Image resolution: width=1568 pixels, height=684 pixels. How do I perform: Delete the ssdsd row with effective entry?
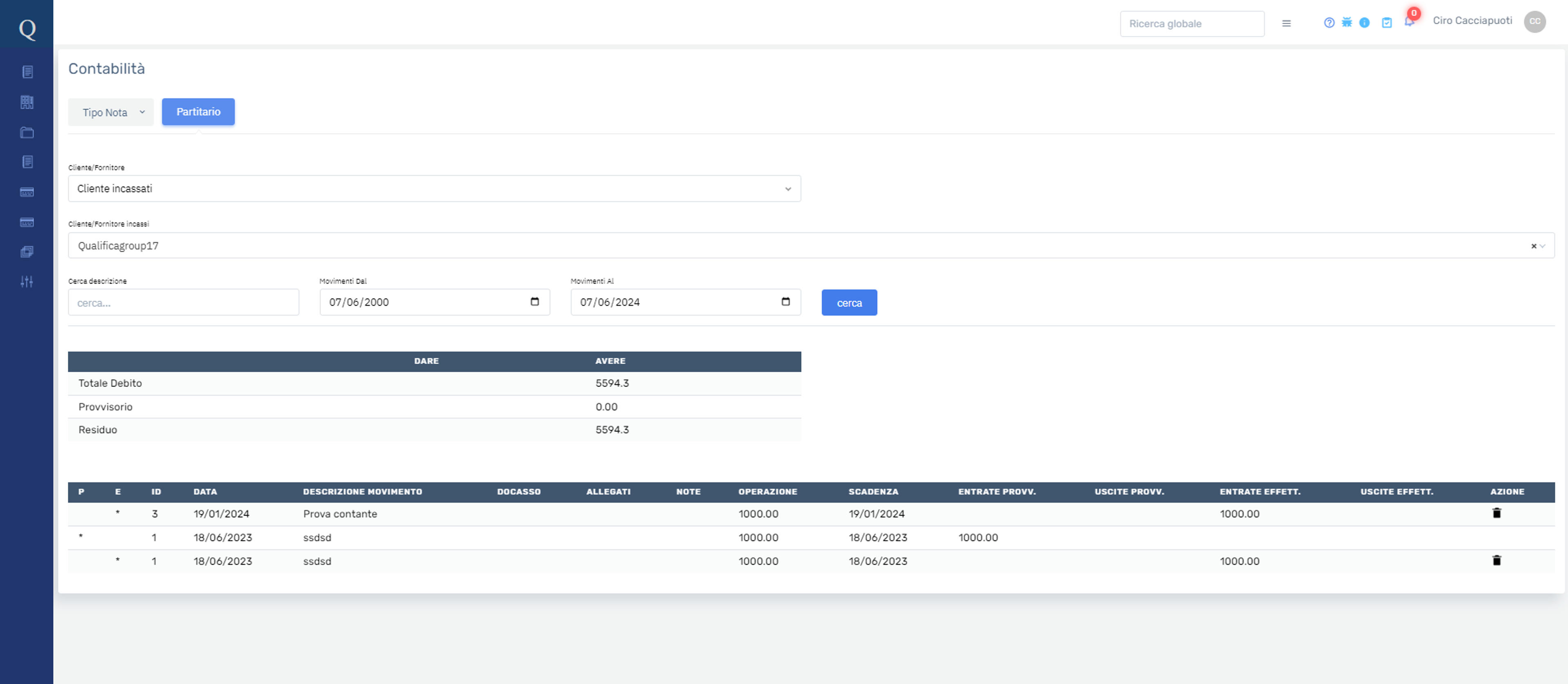tap(1497, 560)
